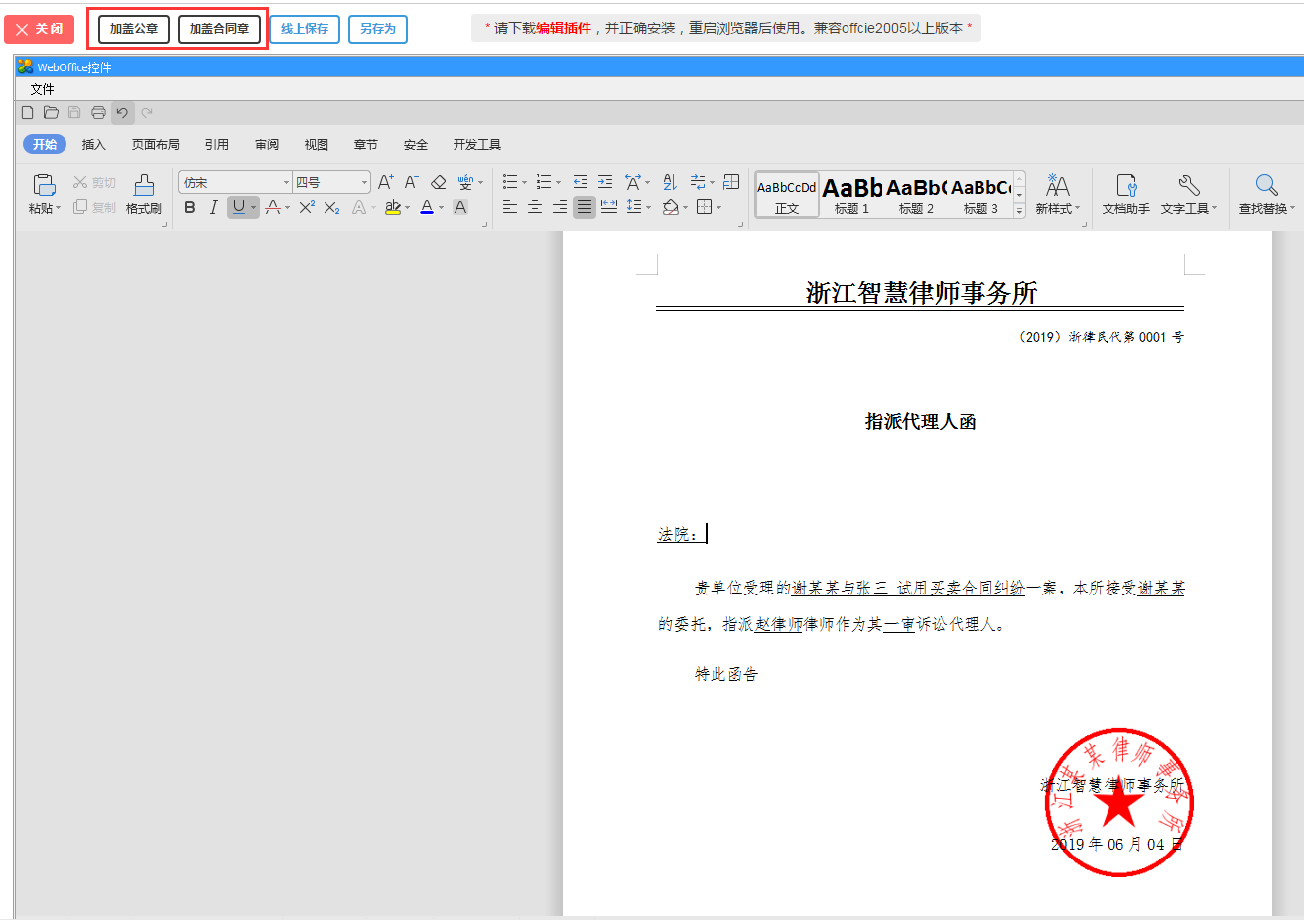The image size is (1304, 924).
Task: Toggle justify text alignment
Action: coord(585,207)
